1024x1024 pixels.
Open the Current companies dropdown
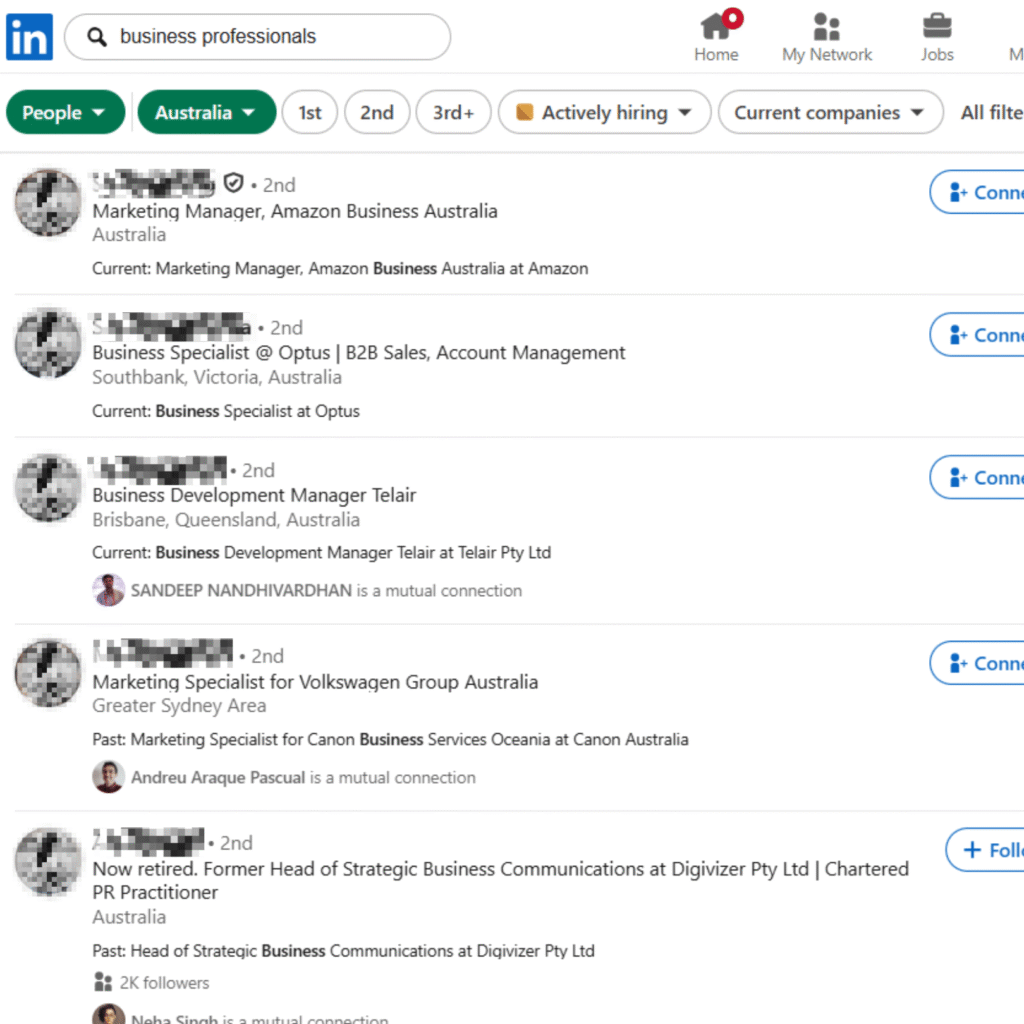(830, 112)
